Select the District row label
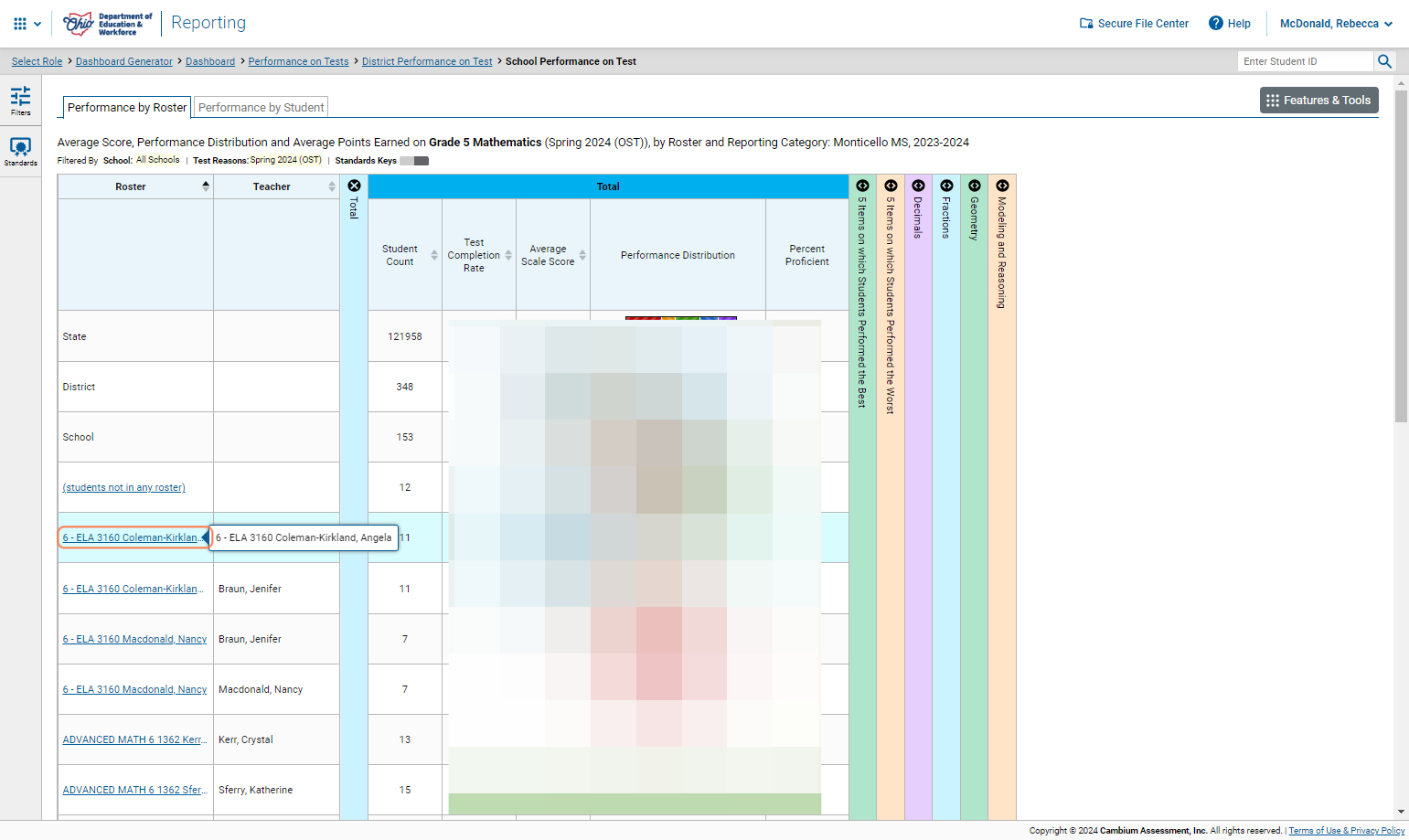Viewport: 1409px width, 840px height. pyautogui.click(x=79, y=387)
